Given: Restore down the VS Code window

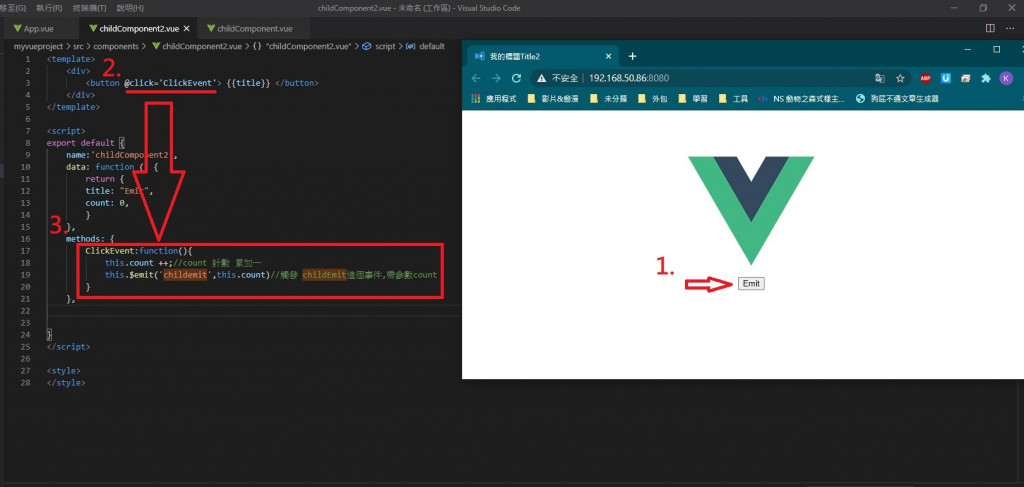Looking at the screenshot, I should 984,8.
